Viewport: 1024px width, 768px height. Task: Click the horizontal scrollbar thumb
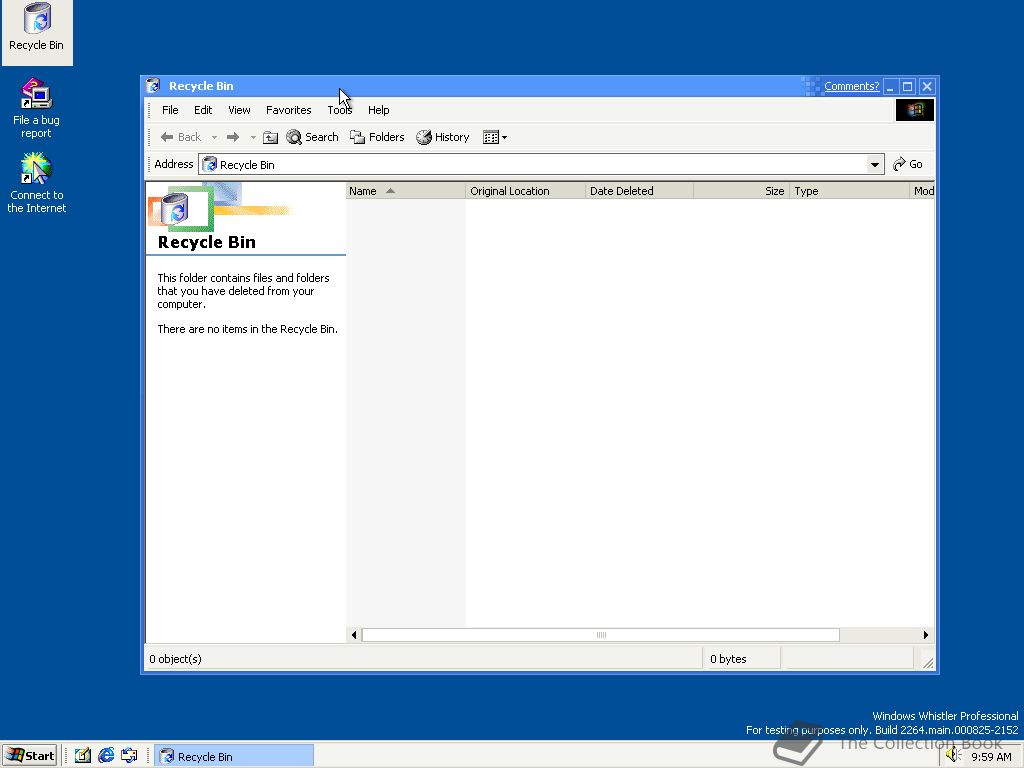(x=601, y=635)
